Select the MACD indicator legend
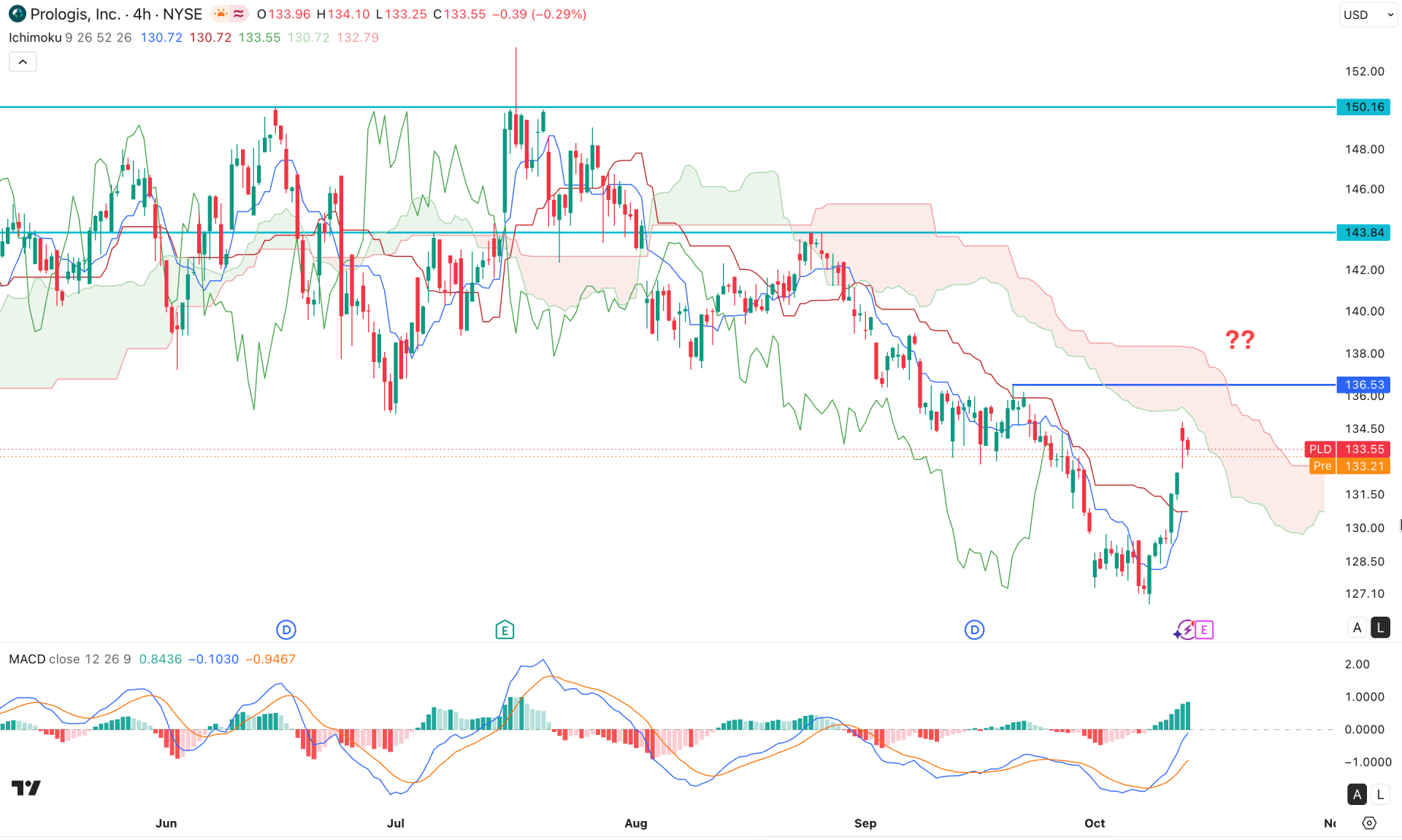This screenshot has width=1402, height=840. [x=27, y=659]
